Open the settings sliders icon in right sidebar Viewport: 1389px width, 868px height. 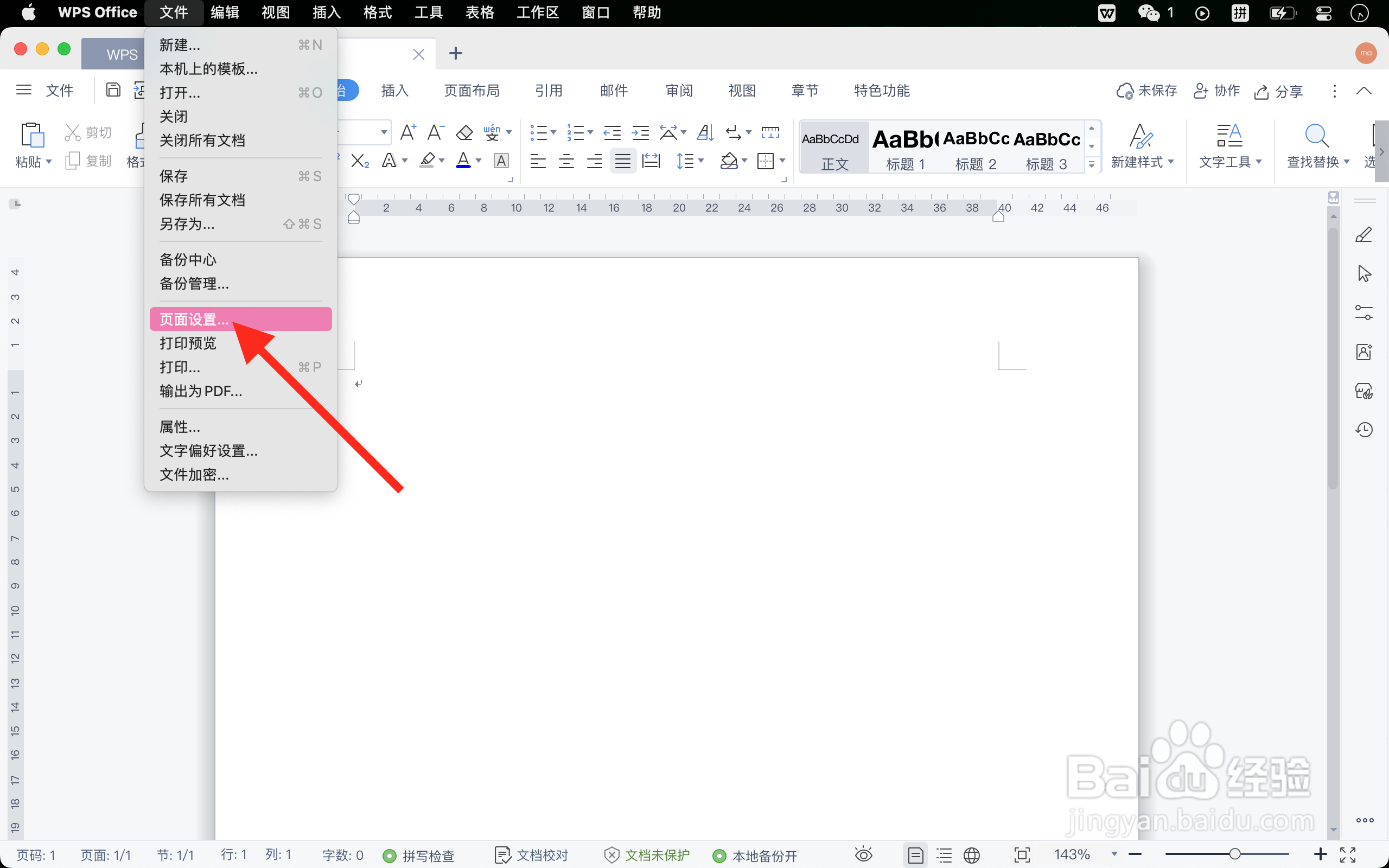pyautogui.click(x=1363, y=313)
